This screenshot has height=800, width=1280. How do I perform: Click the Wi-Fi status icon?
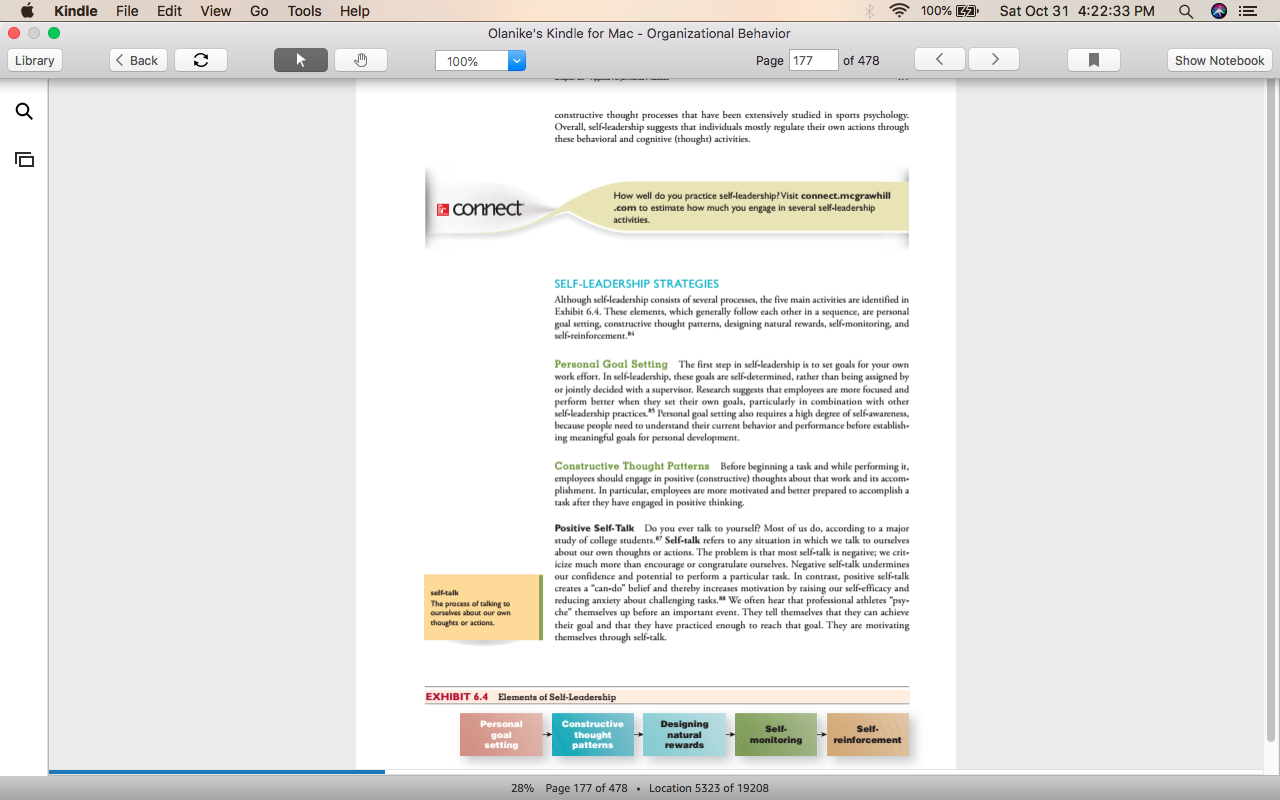[899, 11]
